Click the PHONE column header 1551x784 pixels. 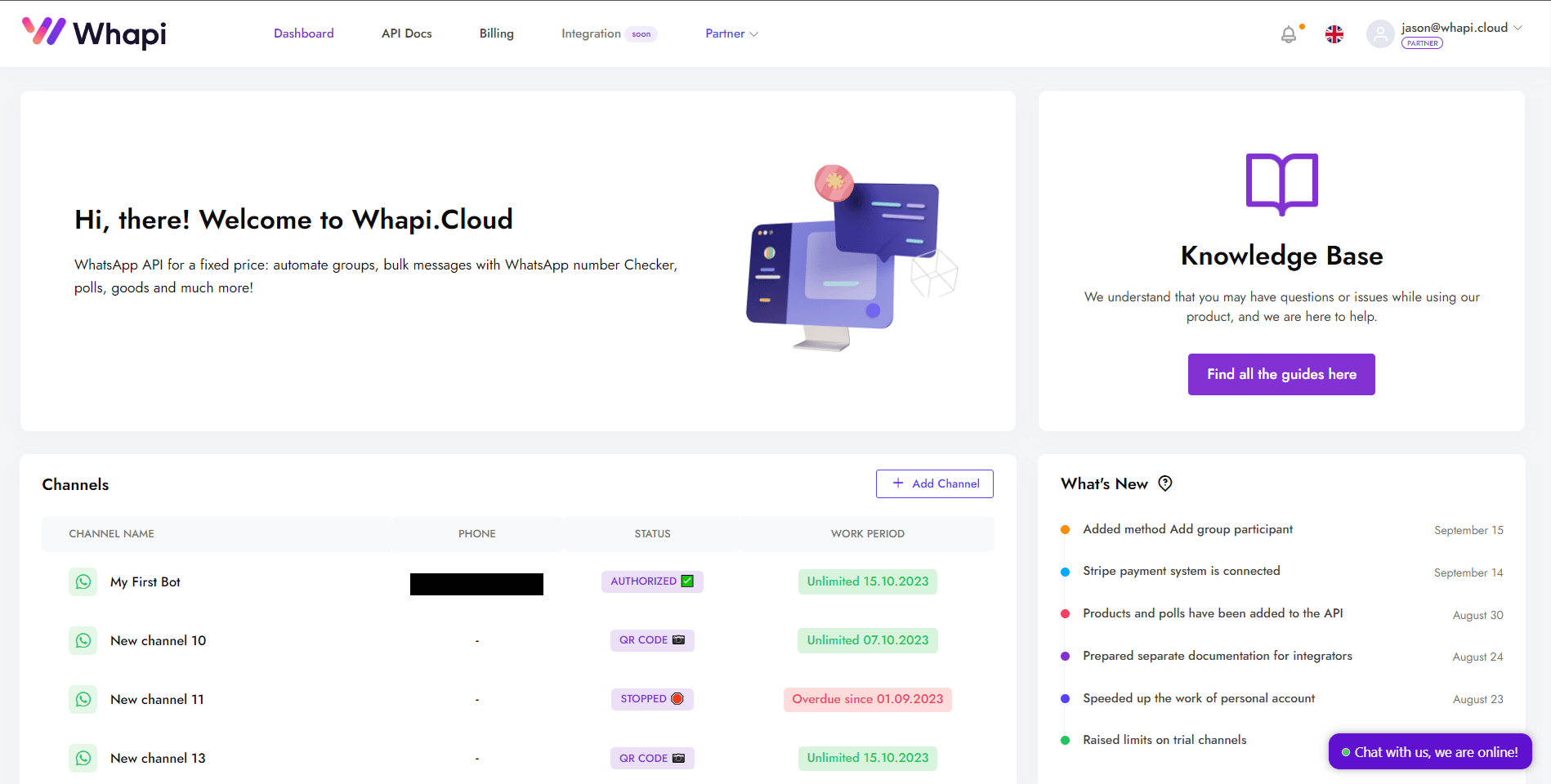tap(477, 533)
